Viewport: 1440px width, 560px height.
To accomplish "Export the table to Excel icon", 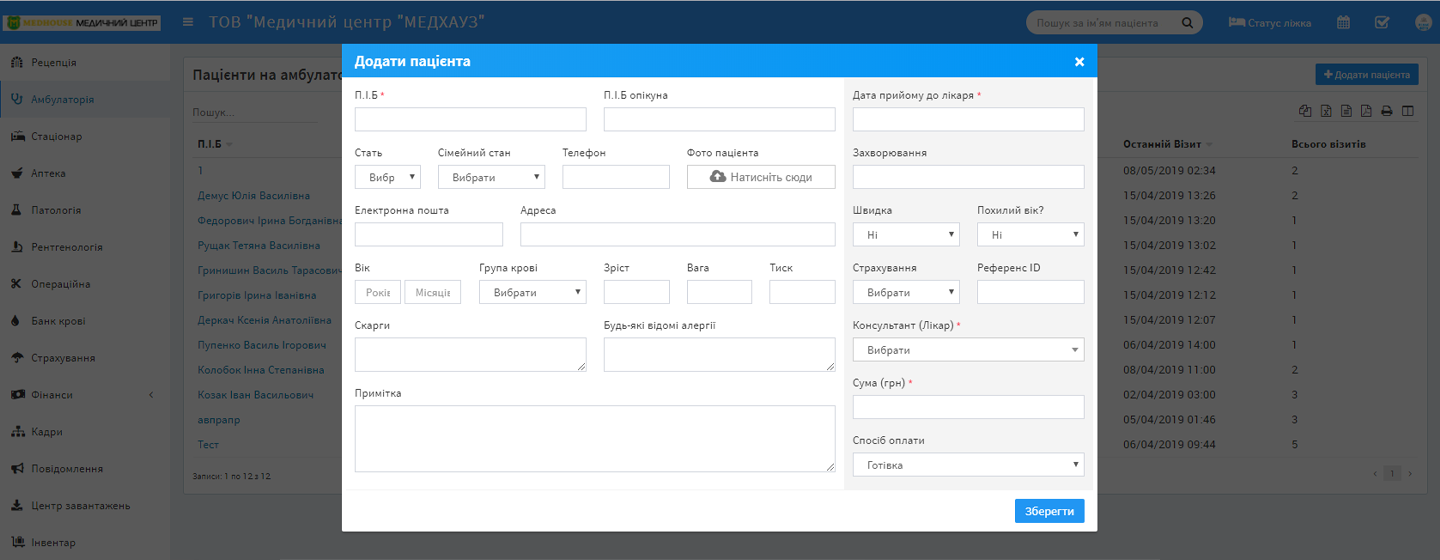I will [1326, 112].
